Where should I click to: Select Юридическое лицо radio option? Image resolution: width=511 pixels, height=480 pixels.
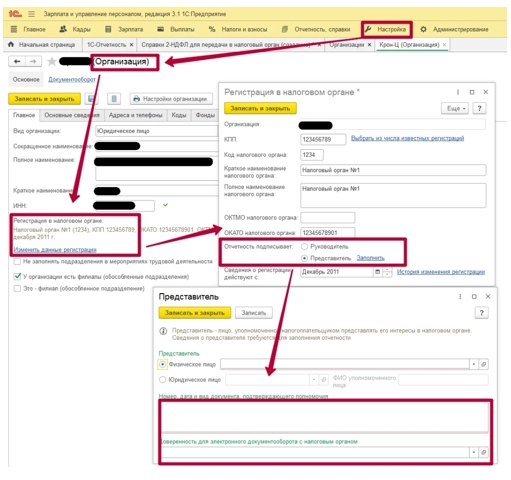pos(162,379)
